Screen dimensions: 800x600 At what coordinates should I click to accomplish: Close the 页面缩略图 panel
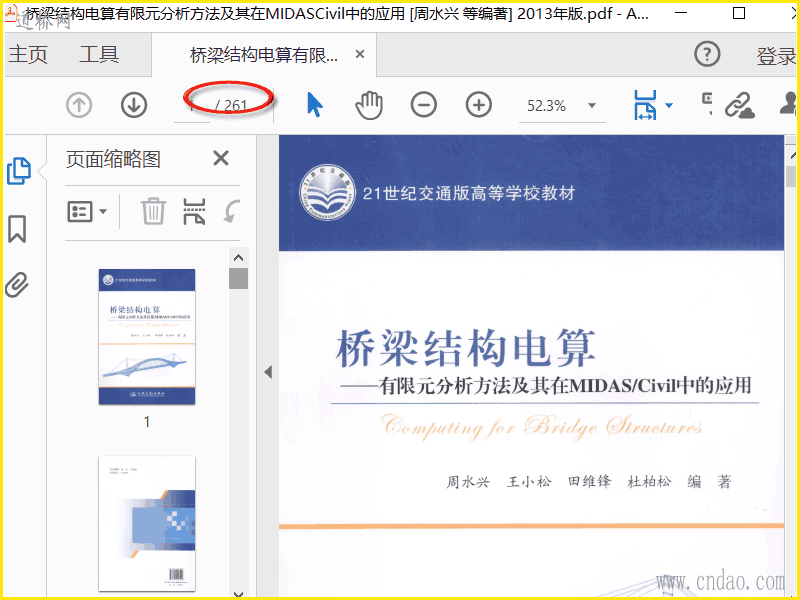coord(221,158)
